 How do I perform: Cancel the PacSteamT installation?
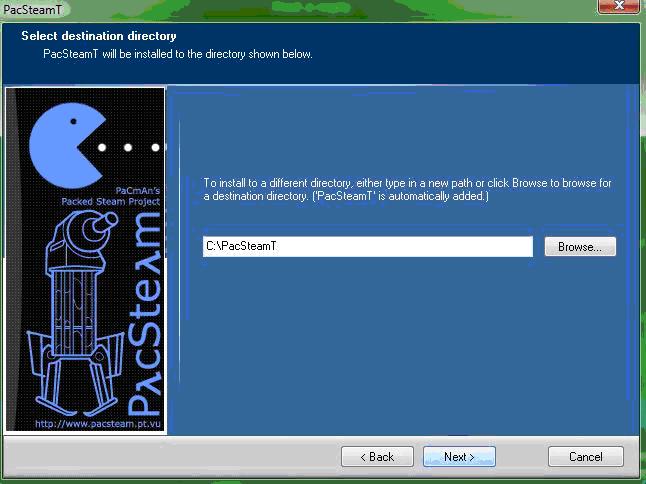pos(585,456)
